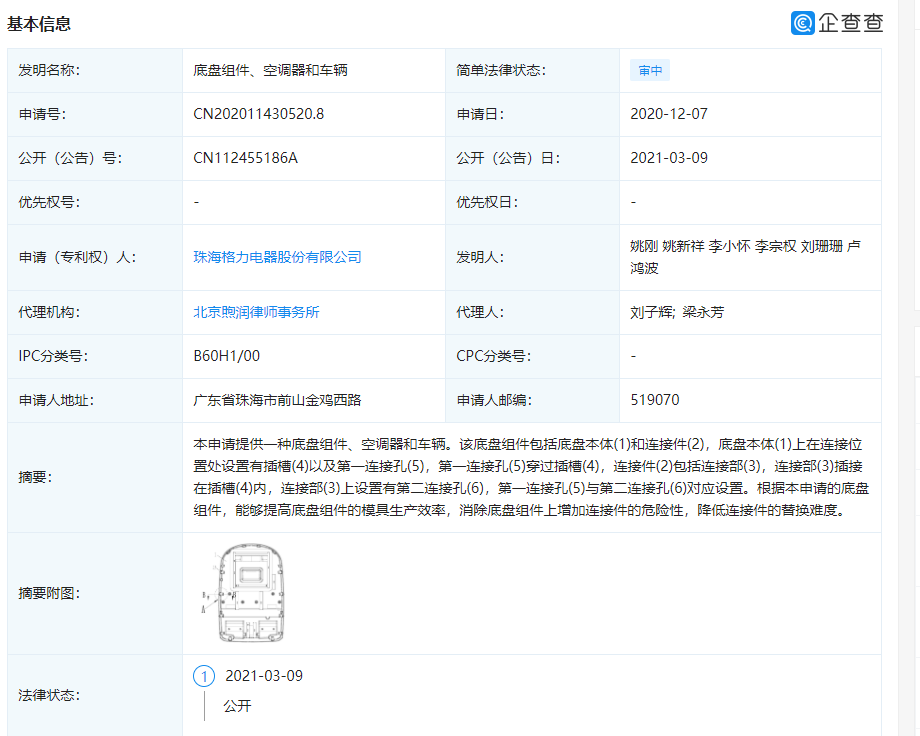
Task: Click the IPC classification B60H1/00
Action: 225,356
